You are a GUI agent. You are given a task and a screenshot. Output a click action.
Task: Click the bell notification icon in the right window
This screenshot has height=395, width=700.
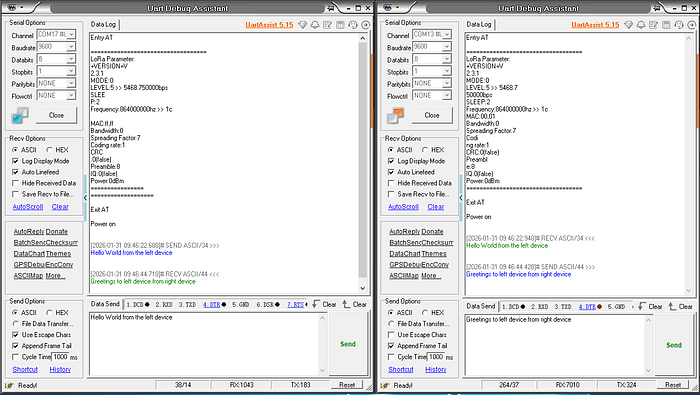pos(641,25)
